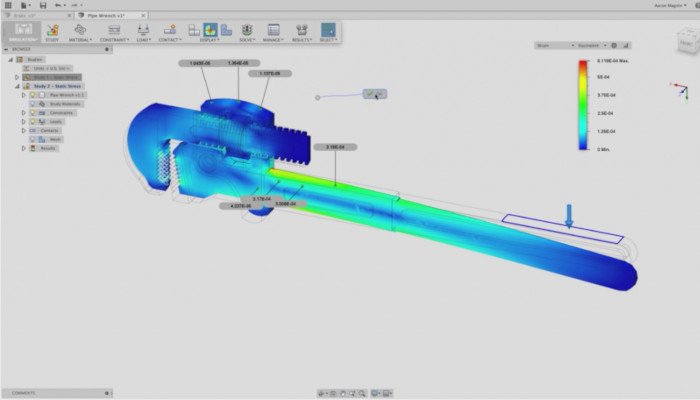Screen dimensions: 700x400
Task: Expand the Constraints tree node
Action: [x=24, y=113]
